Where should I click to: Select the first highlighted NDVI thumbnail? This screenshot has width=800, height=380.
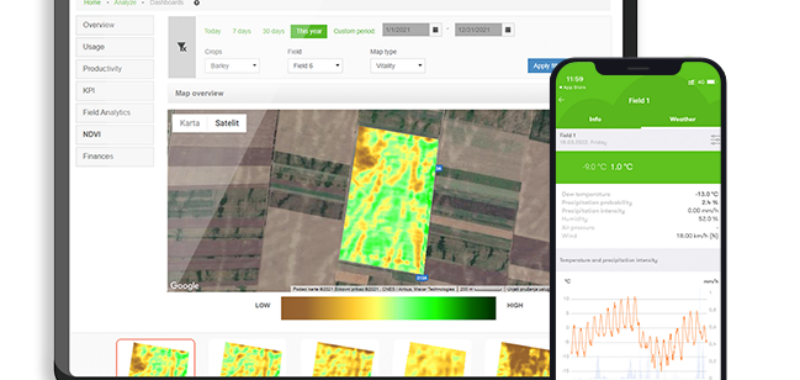(x=156, y=358)
